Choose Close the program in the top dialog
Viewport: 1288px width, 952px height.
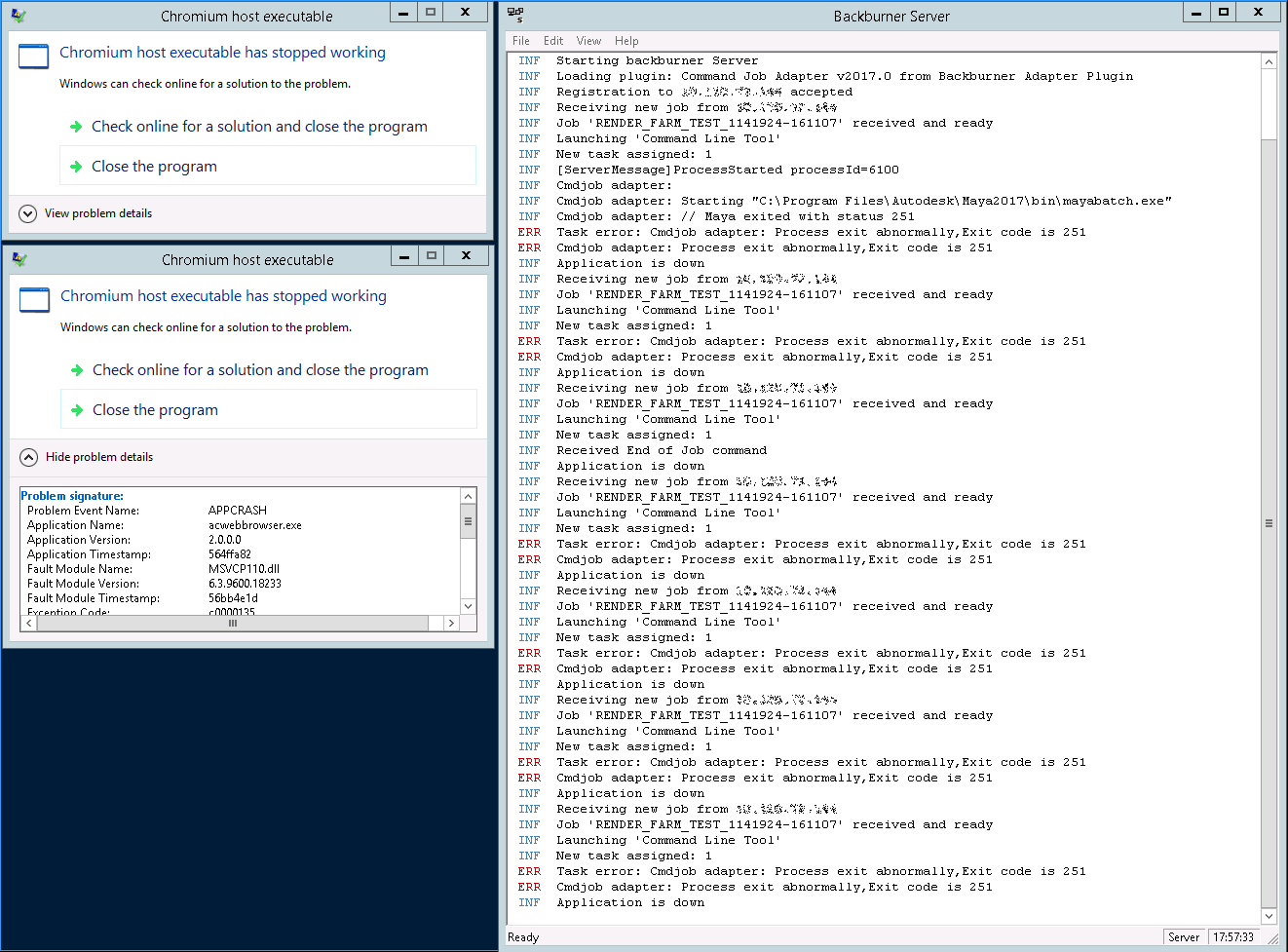[x=267, y=166]
